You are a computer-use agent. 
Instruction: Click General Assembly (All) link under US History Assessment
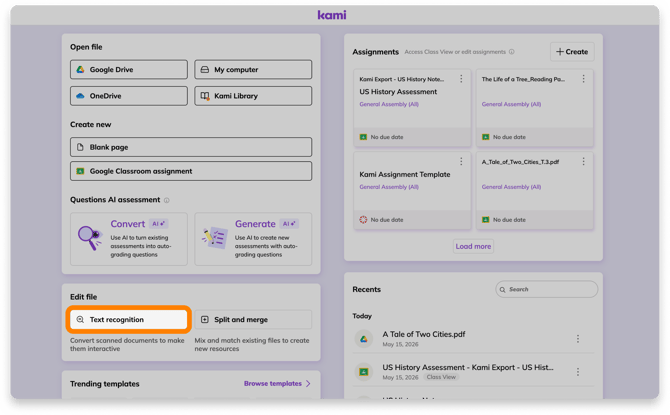point(389,104)
